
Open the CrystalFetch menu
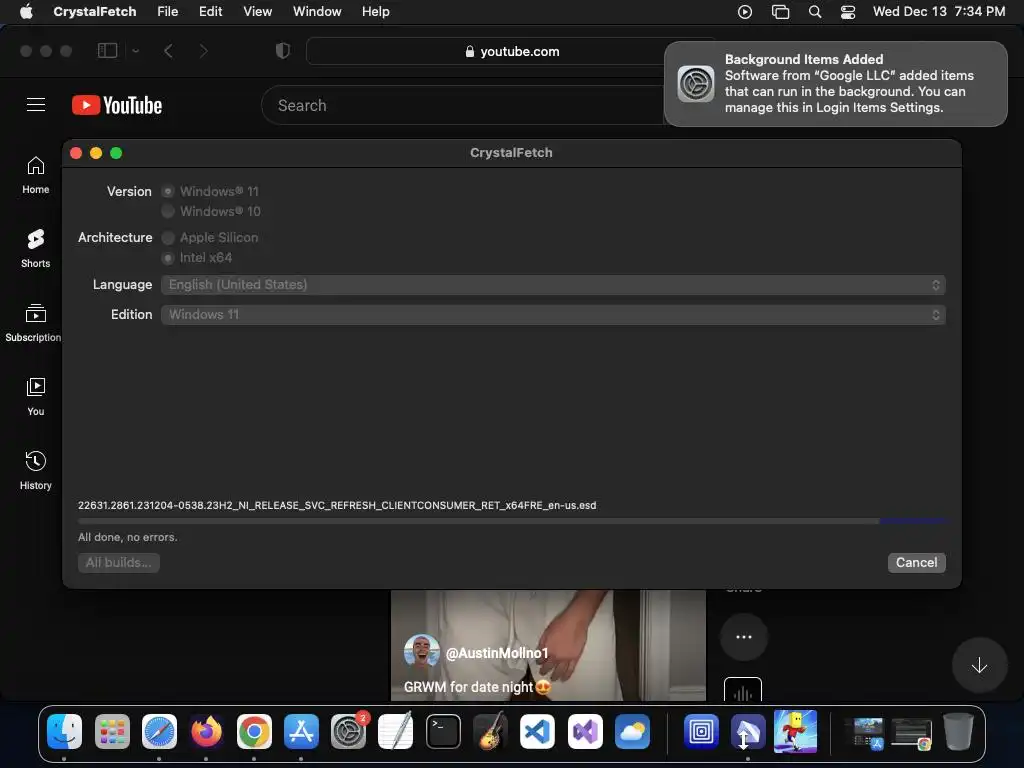click(95, 12)
